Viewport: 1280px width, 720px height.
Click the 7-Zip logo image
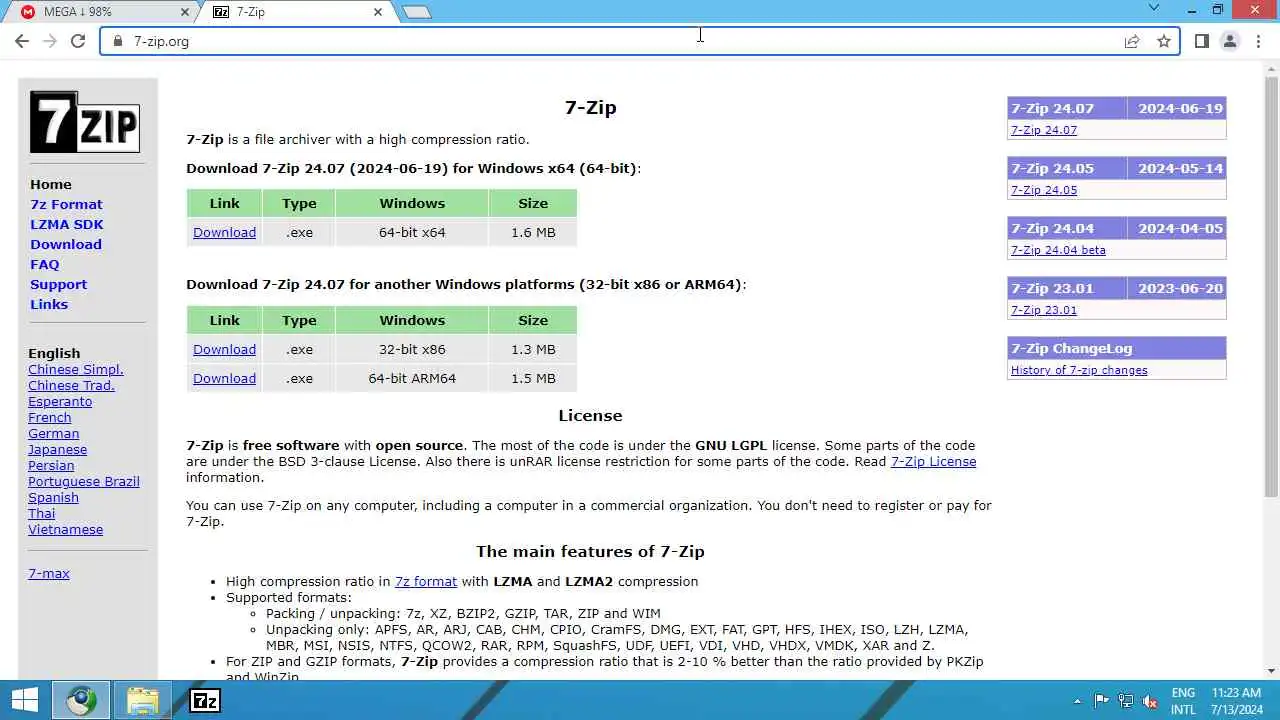tap(85, 121)
